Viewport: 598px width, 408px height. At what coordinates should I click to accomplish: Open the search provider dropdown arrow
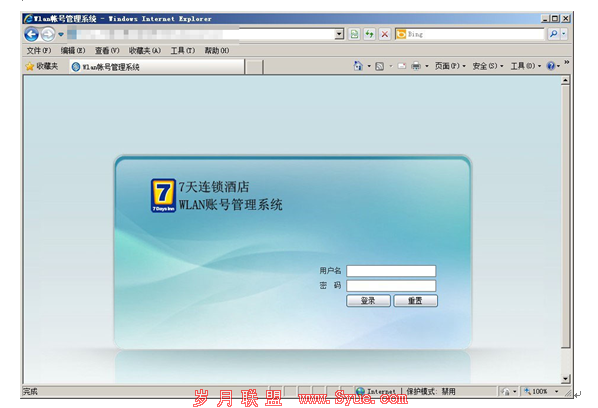564,34
